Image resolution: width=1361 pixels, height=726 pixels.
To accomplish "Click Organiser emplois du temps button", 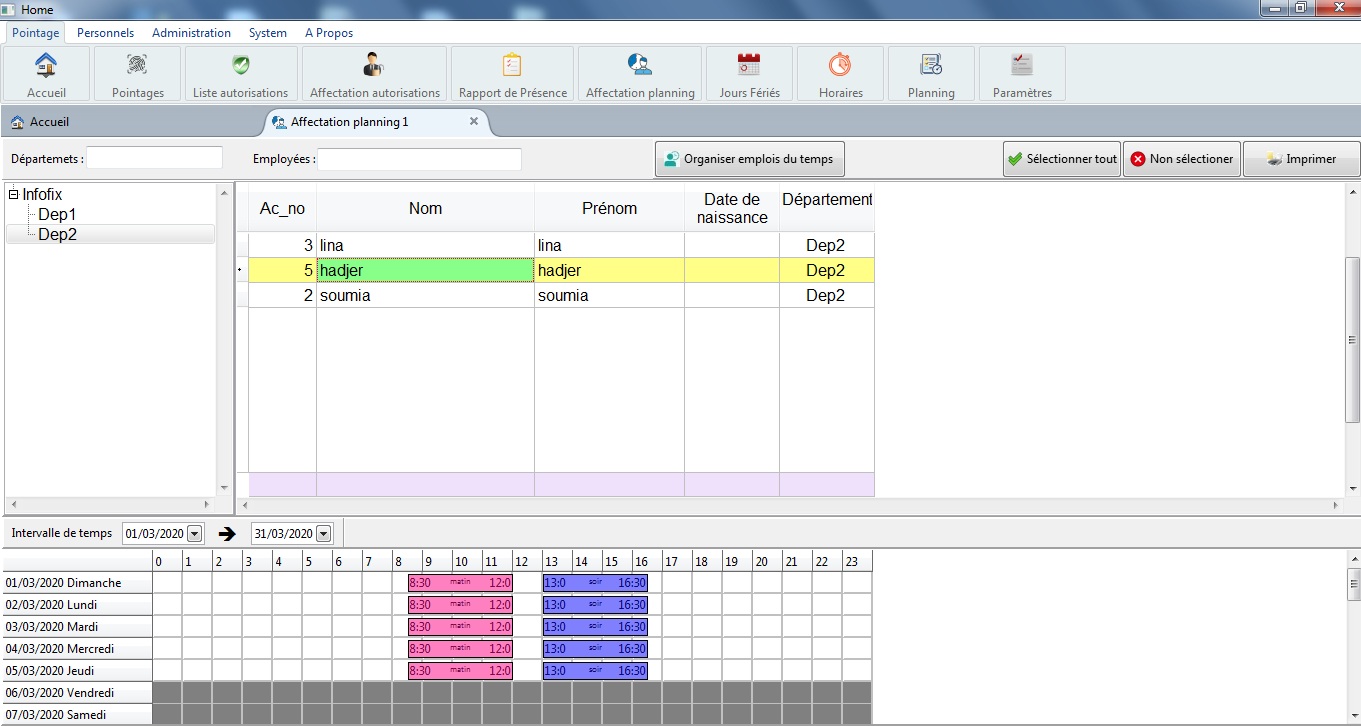I will [x=751, y=159].
